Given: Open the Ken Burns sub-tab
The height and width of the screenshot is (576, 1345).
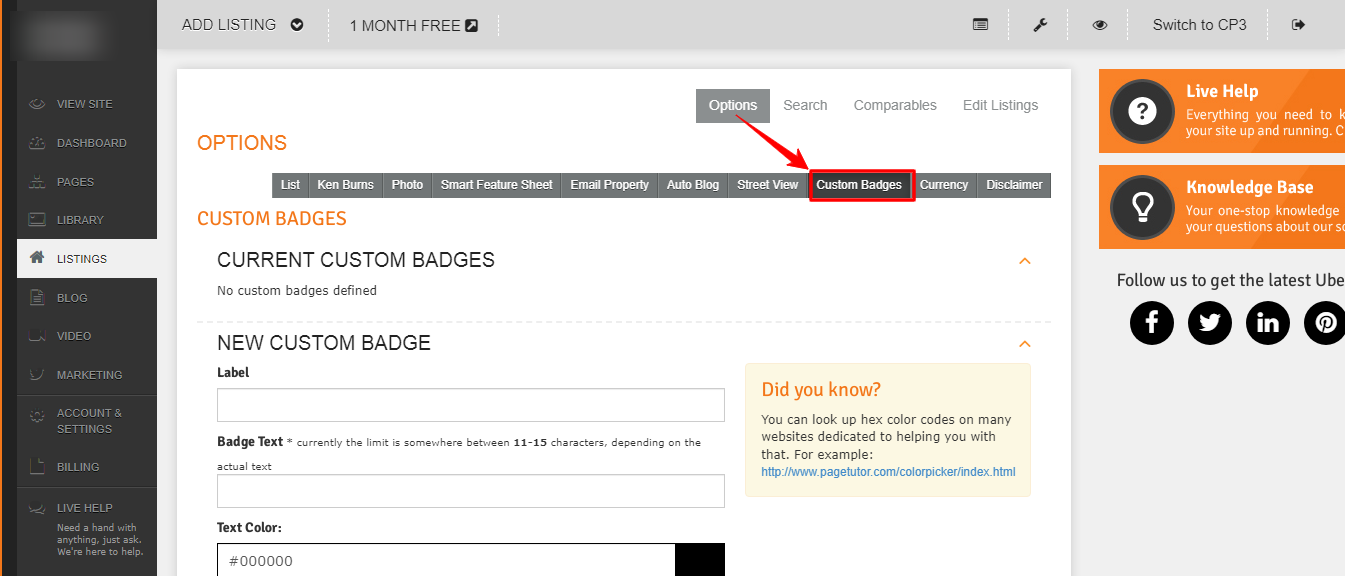Looking at the screenshot, I should pos(345,185).
